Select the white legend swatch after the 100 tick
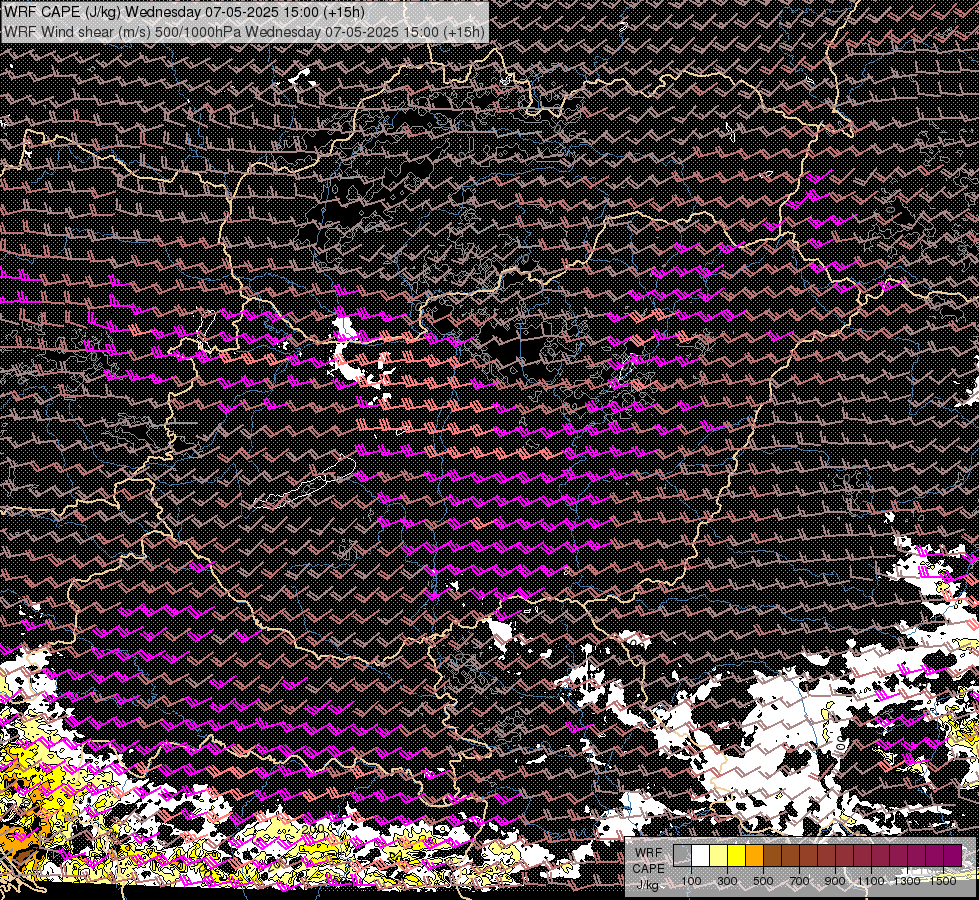Screen dimensions: 979x900 tap(701, 855)
